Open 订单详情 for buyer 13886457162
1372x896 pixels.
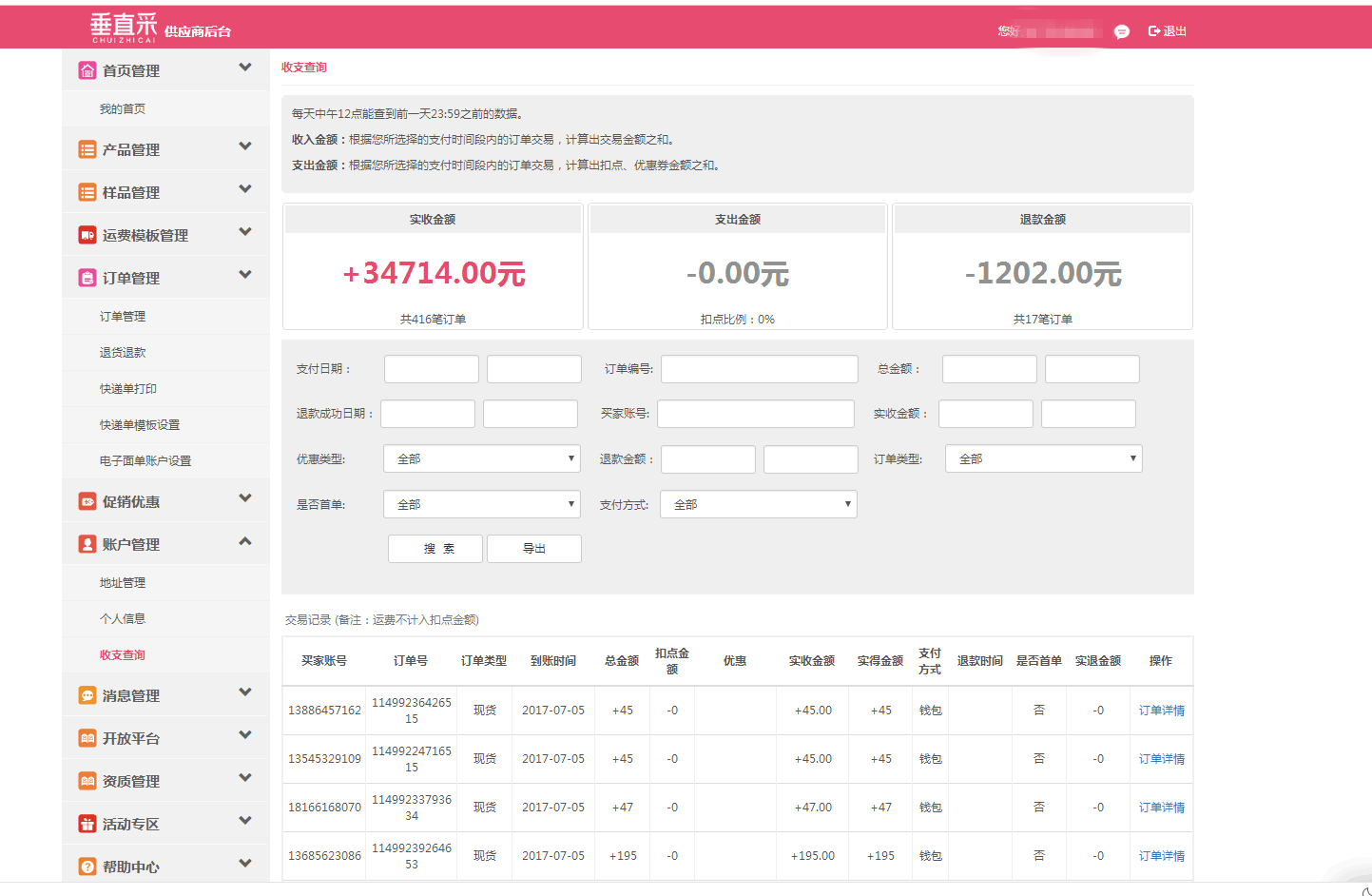click(x=1161, y=711)
